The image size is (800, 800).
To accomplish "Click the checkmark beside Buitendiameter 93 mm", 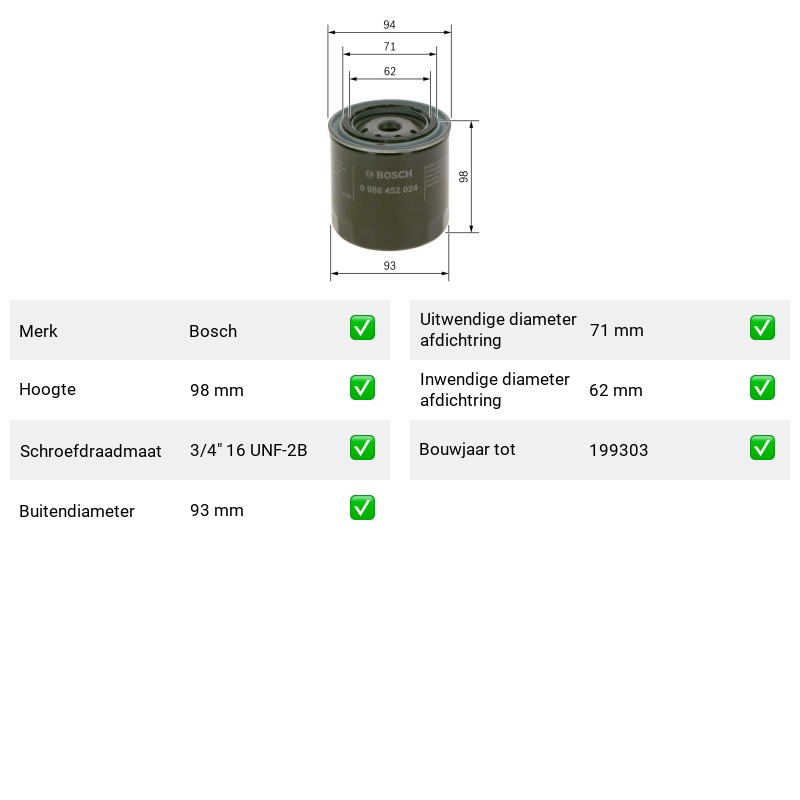I will [x=362, y=508].
